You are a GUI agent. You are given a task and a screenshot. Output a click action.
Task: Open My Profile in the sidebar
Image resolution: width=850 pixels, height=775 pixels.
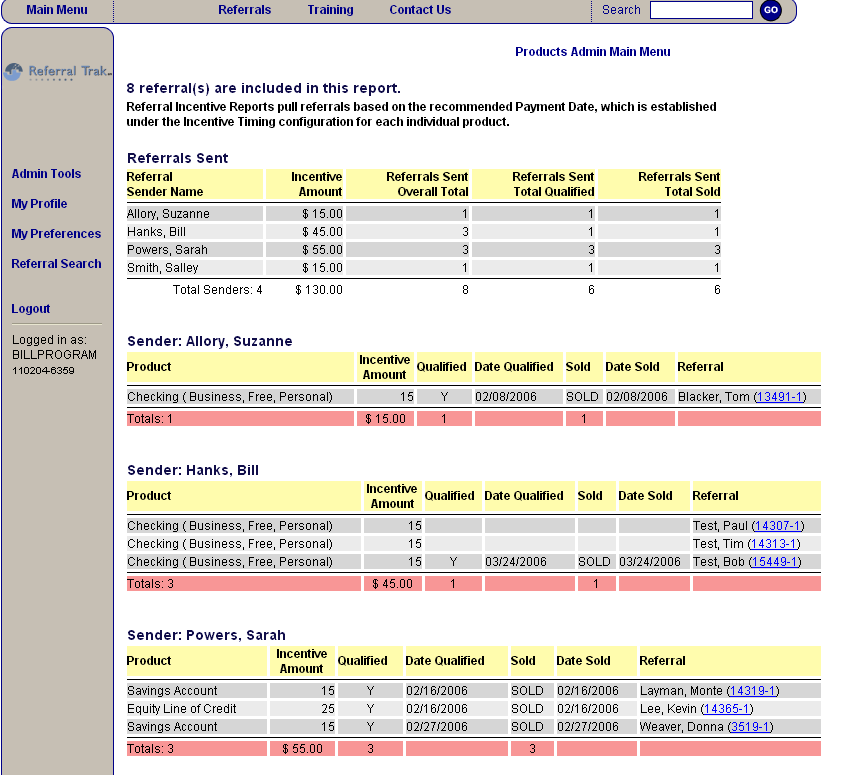click(39, 204)
